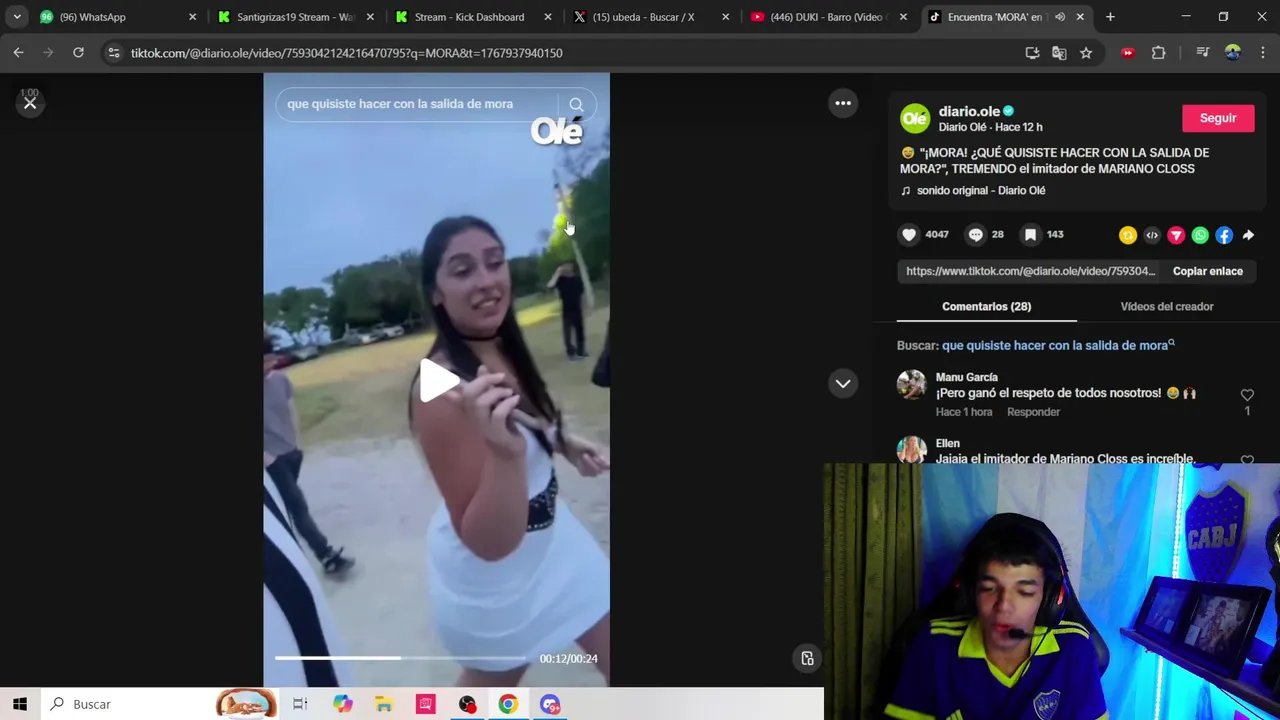This screenshot has width=1280, height=720.
Task: Open red extension icon in toolbar
Action: (1128, 53)
